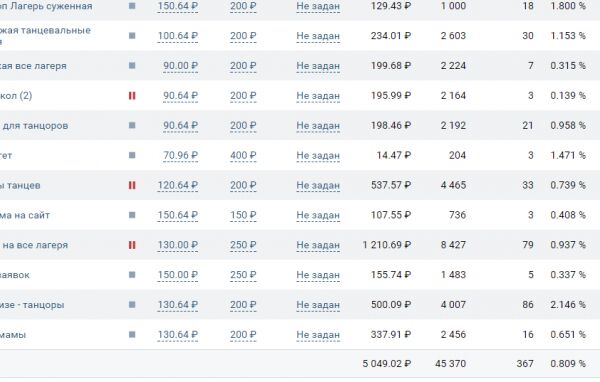Image resolution: width=600 pixels, height=382 pixels.
Task: Click the gray stop icon in the мамы row
Action: tap(132, 334)
